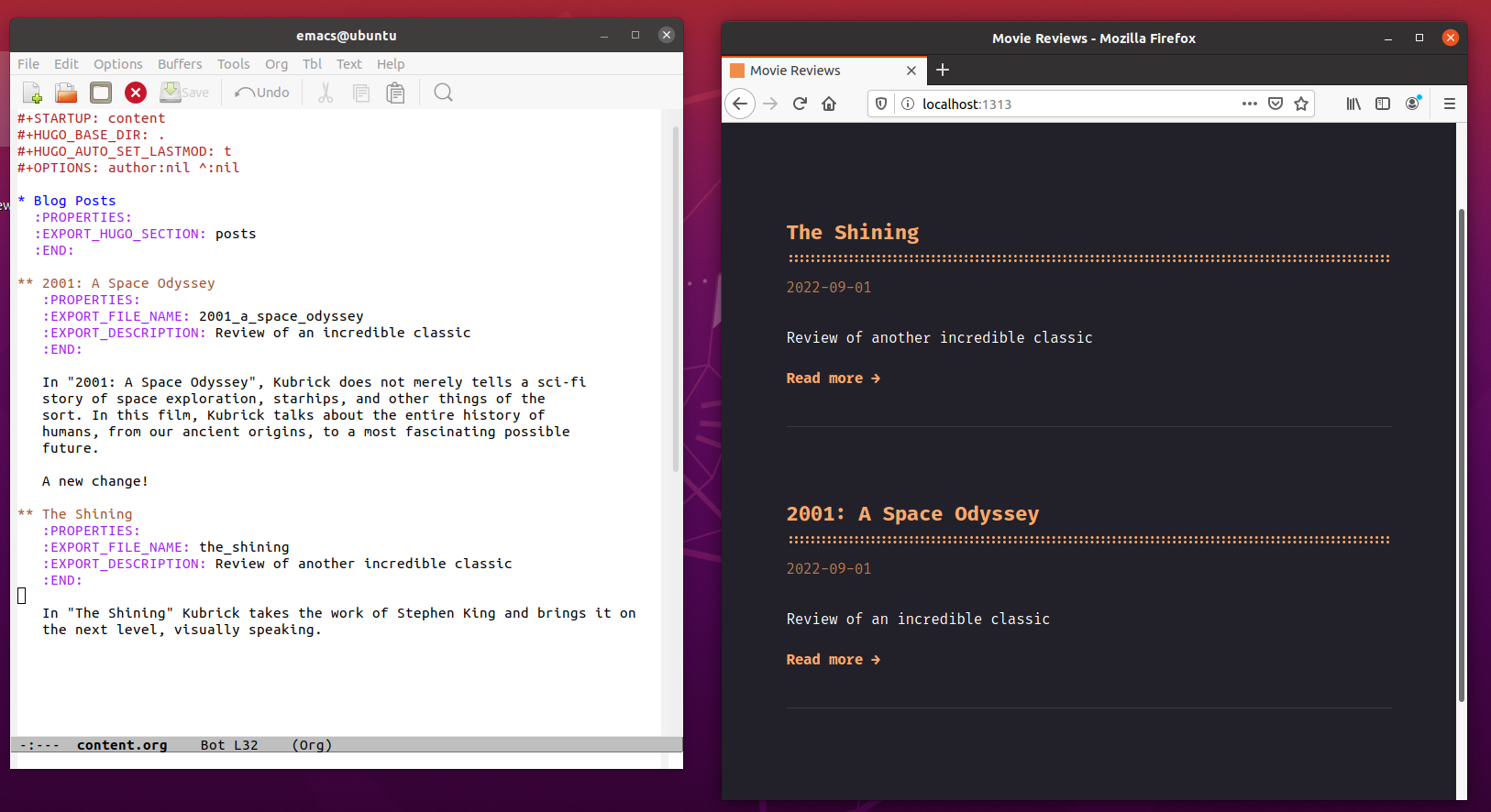Copy the selection with the Emacs copy icon

[361, 93]
